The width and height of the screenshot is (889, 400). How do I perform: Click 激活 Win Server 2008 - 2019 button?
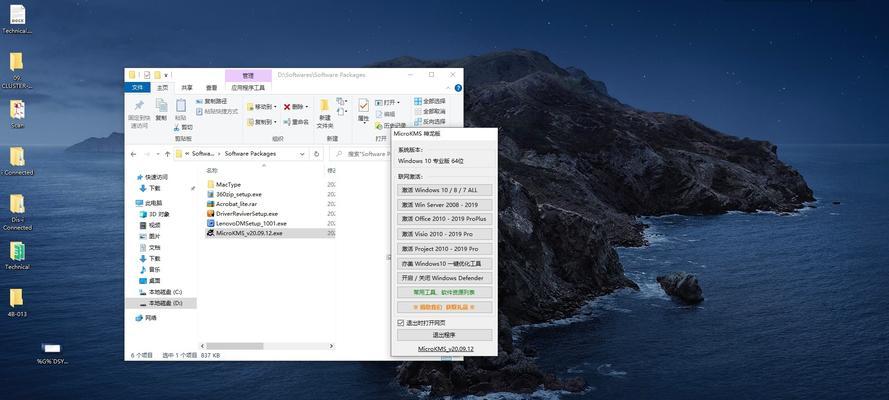coord(444,205)
